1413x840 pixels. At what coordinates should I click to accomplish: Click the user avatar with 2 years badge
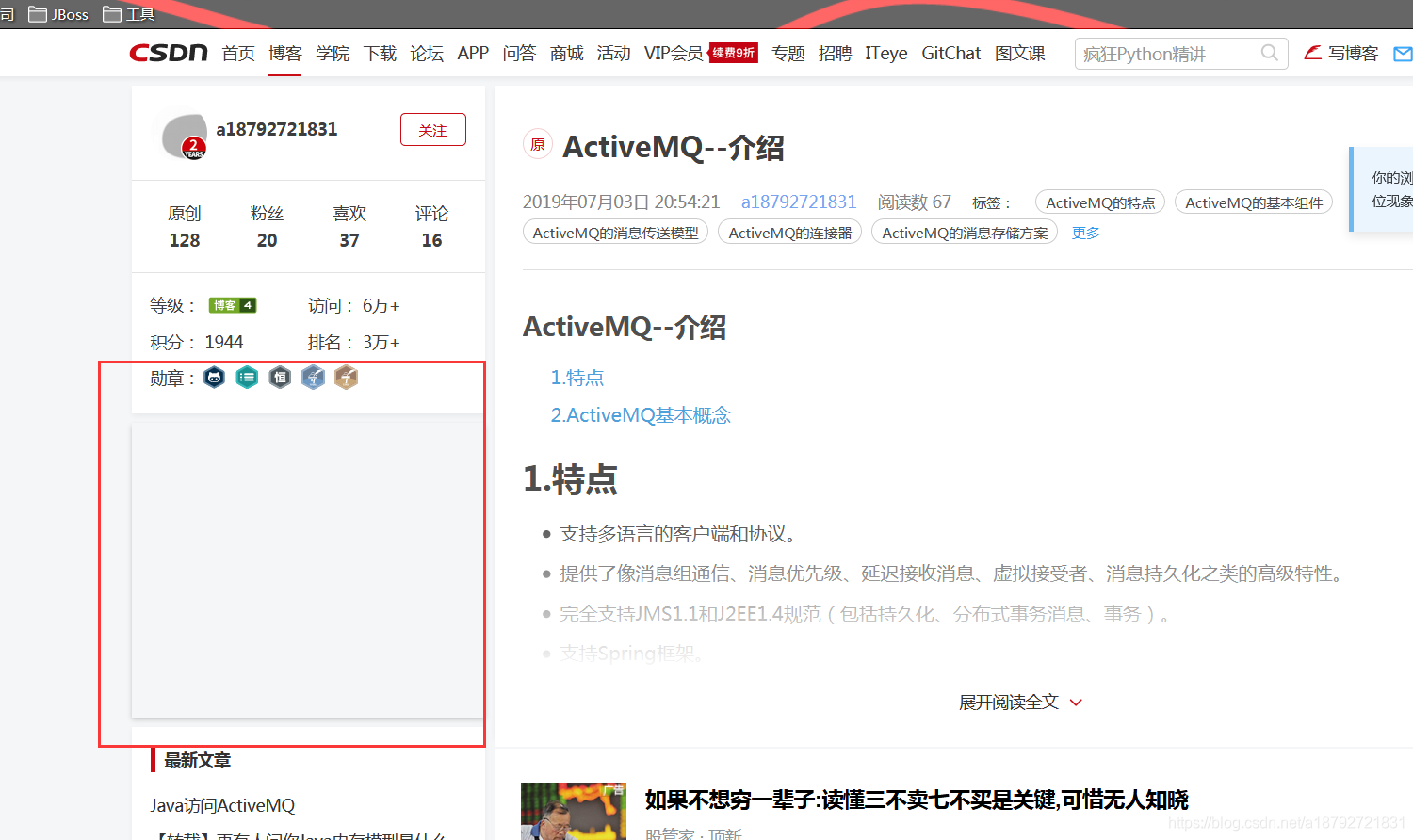coord(185,137)
